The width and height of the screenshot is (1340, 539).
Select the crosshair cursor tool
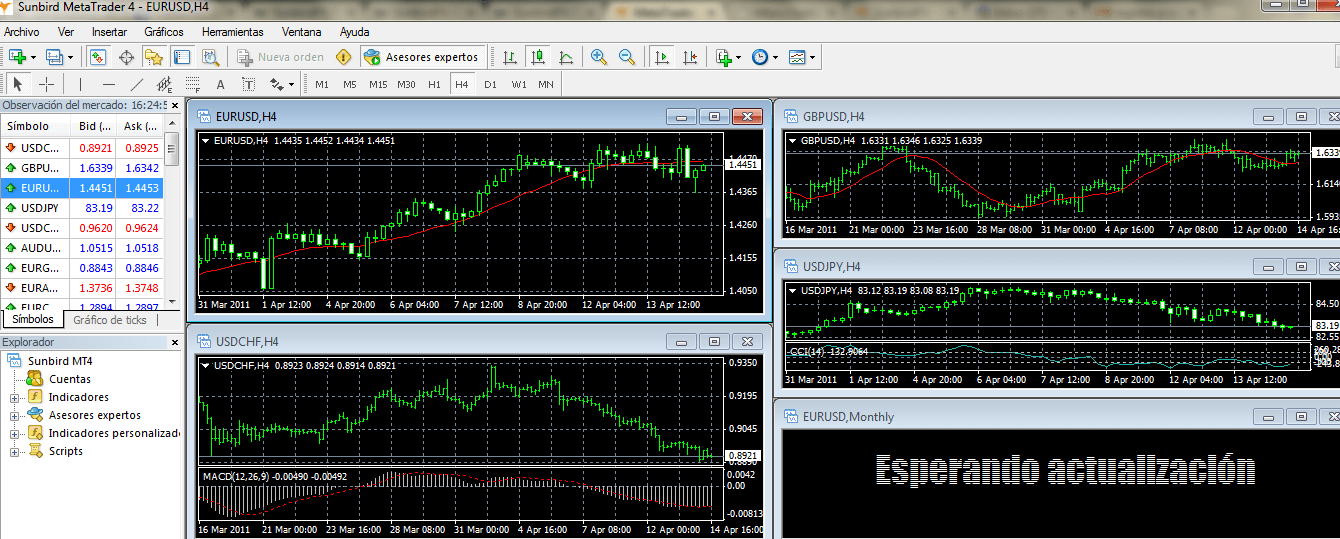(x=46, y=84)
